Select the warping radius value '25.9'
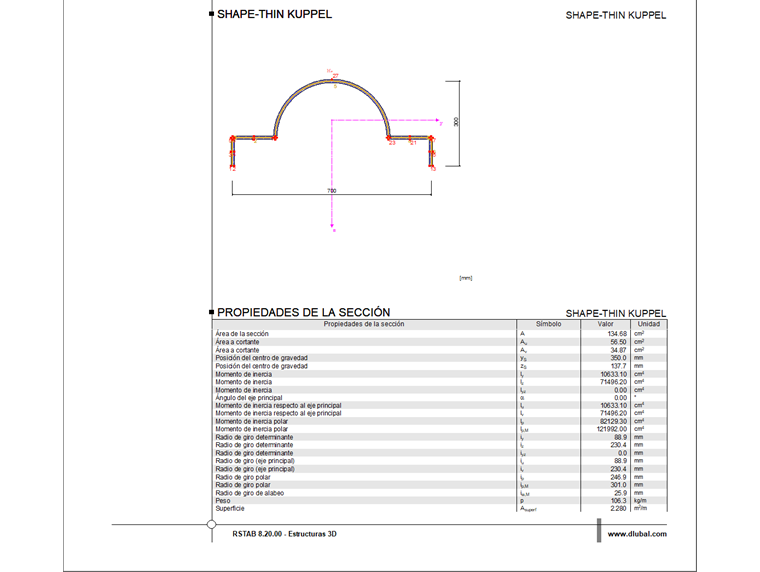Image resolution: width=760 pixels, height=572 pixels. pyautogui.click(x=620, y=493)
